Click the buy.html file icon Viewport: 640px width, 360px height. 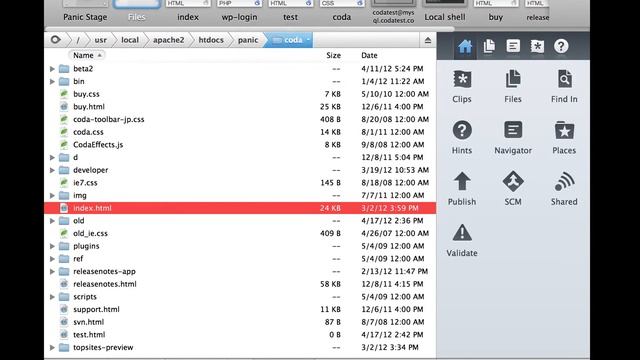pos(64,107)
